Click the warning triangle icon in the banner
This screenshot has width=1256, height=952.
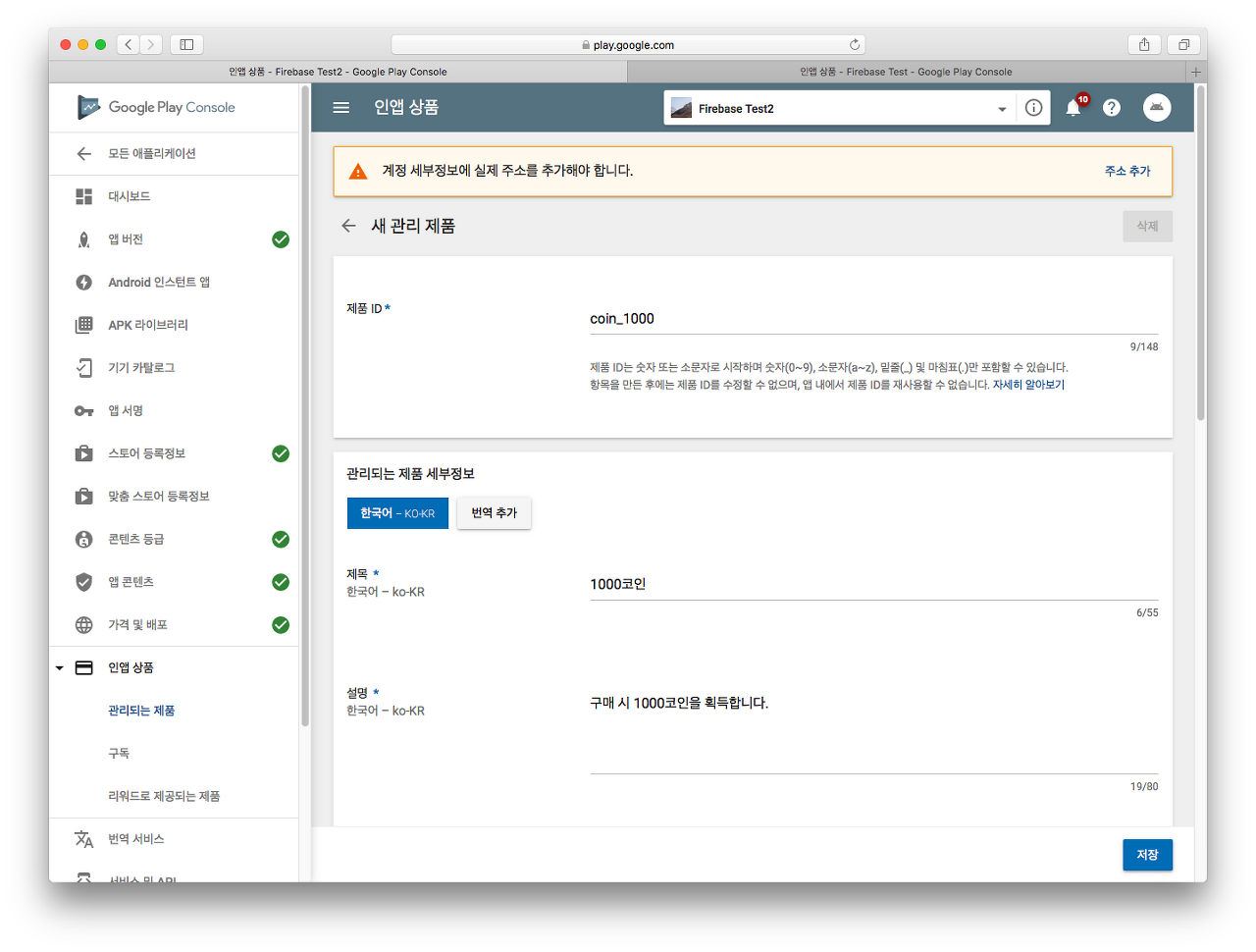pos(358,171)
